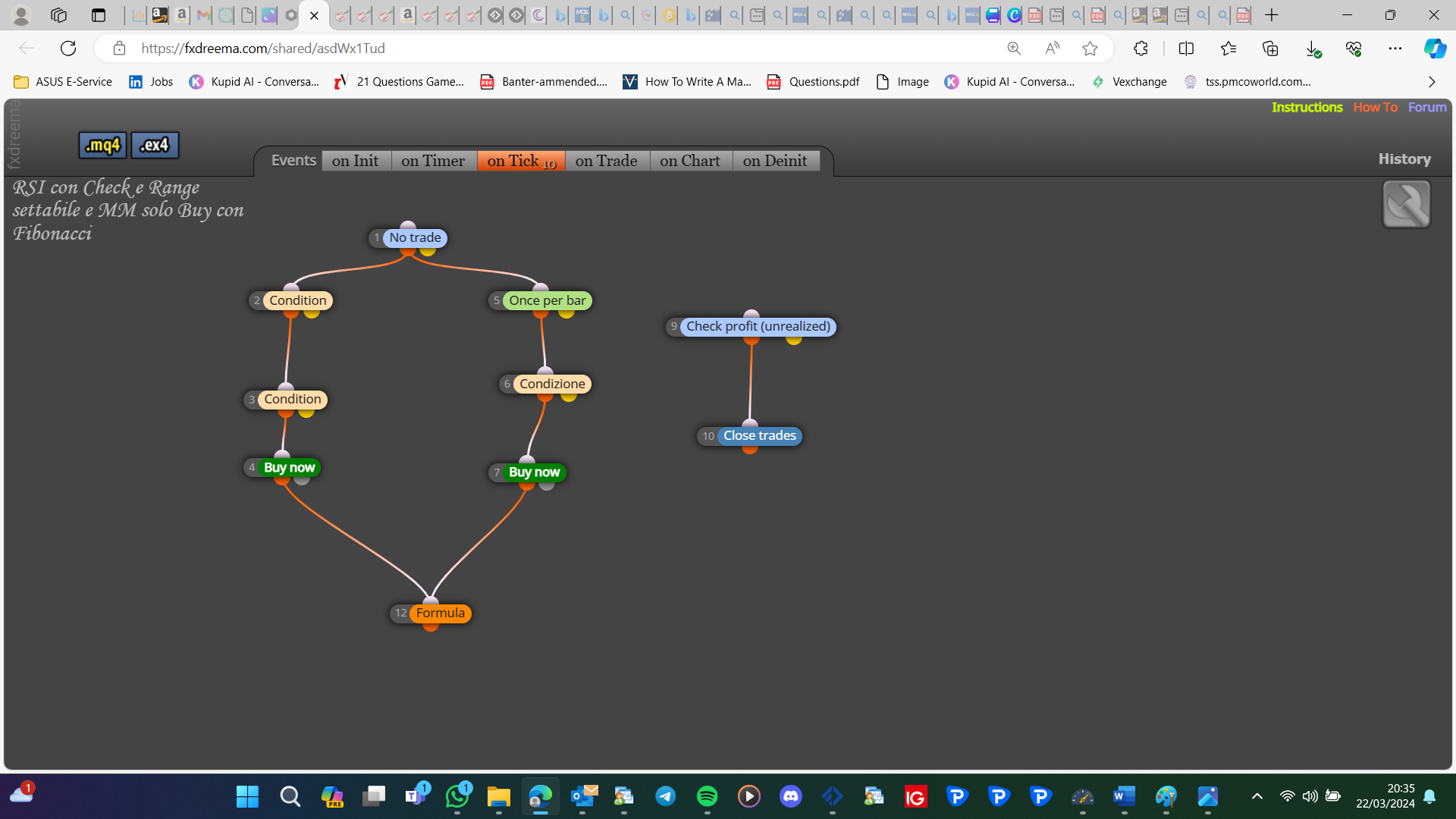Screen dimensions: 1456x819
Task: Download the .ex4 compiled file
Action: (x=155, y=145)
